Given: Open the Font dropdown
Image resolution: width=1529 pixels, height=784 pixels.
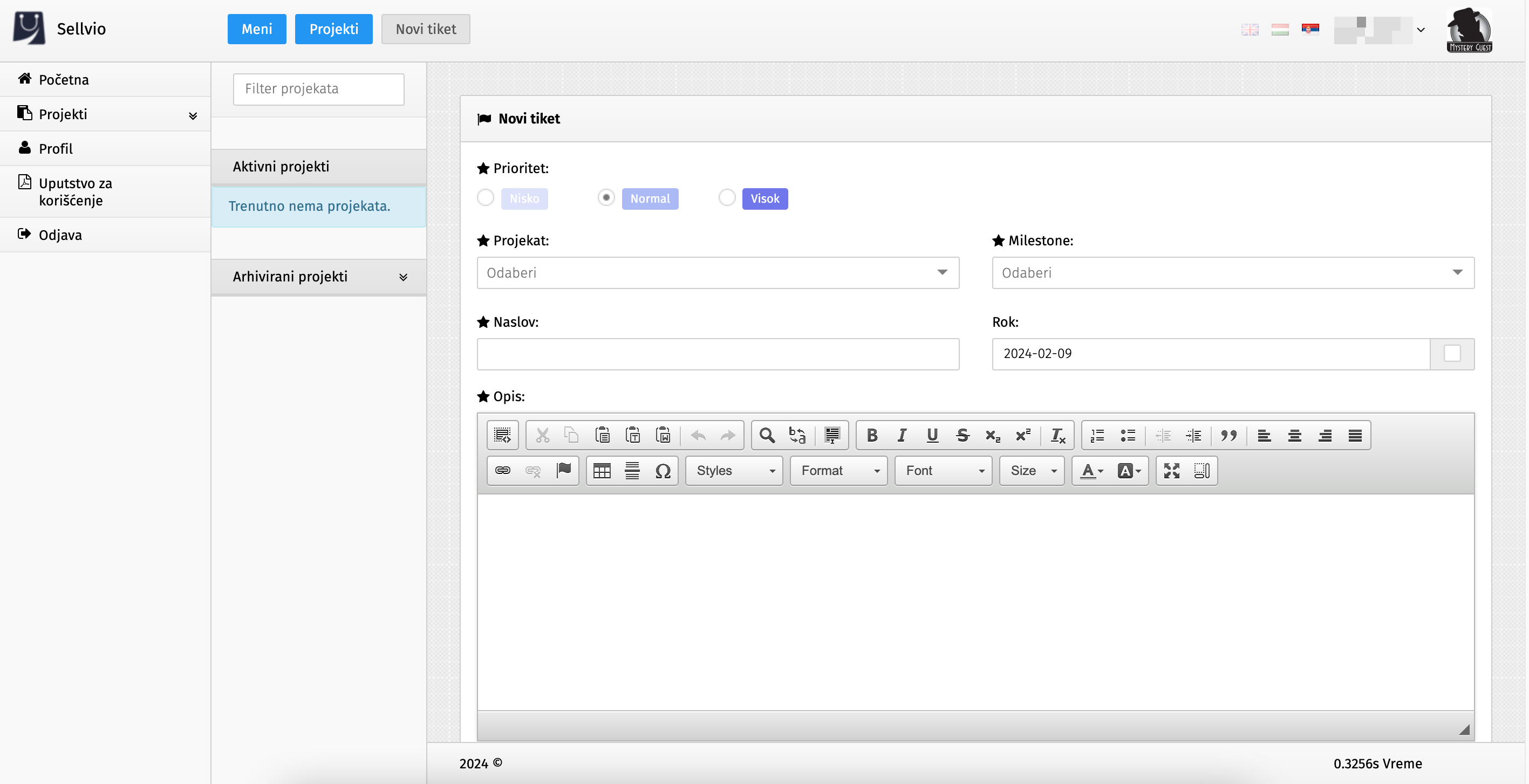Looking at the screenshot, I should [x=943, y=470].
